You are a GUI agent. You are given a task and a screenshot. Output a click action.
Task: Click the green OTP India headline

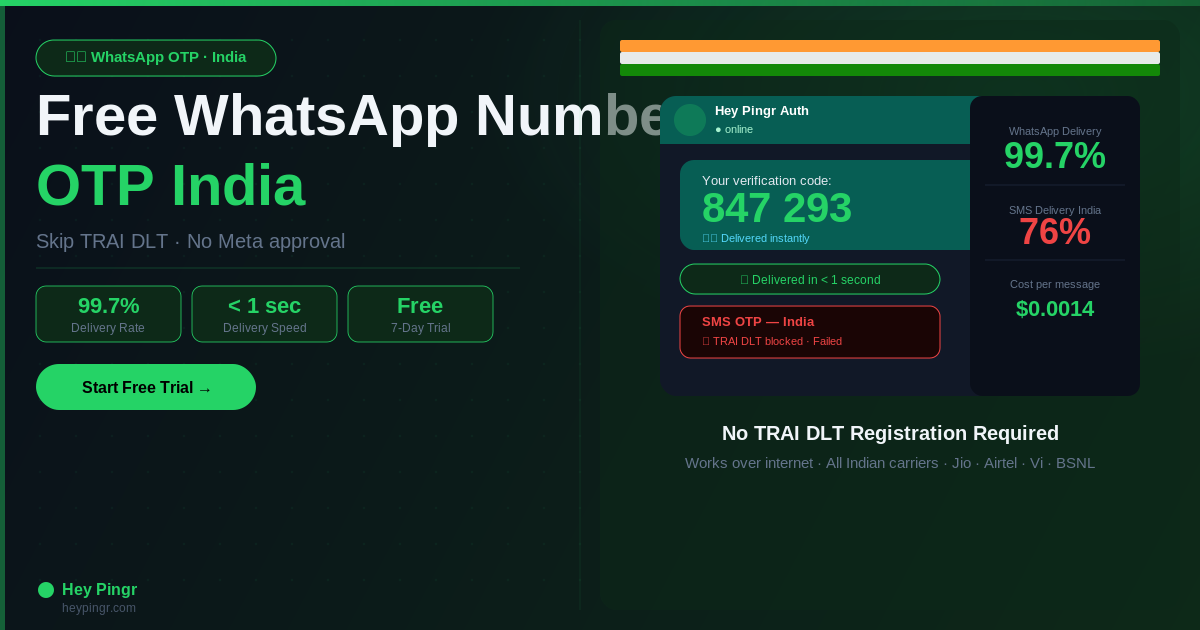tap(170, 185)
